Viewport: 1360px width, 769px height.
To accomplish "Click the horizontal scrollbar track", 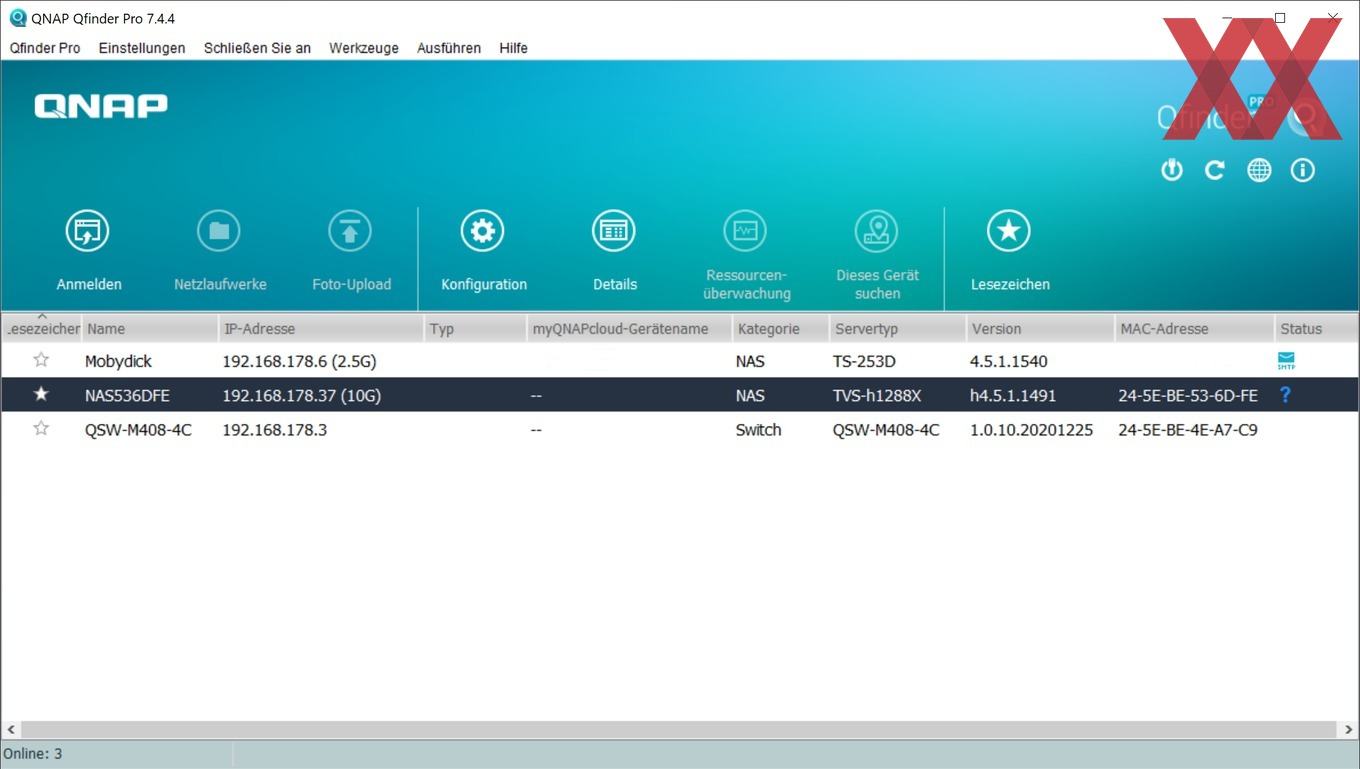I will tap(680, 730).
